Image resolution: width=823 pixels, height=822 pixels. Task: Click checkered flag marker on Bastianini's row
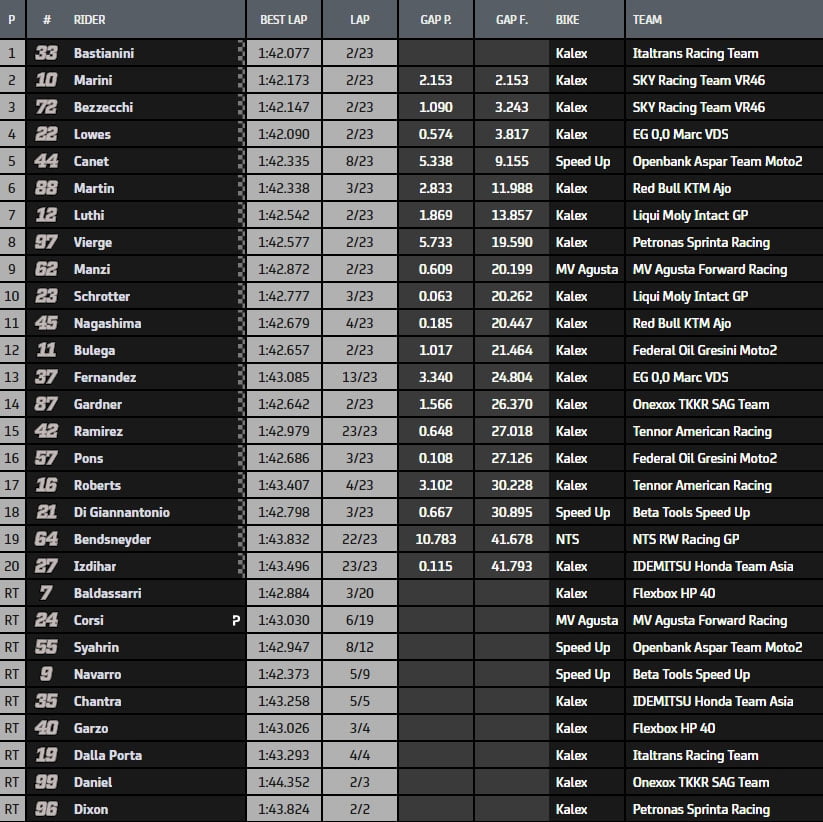(x=241, y=53)
